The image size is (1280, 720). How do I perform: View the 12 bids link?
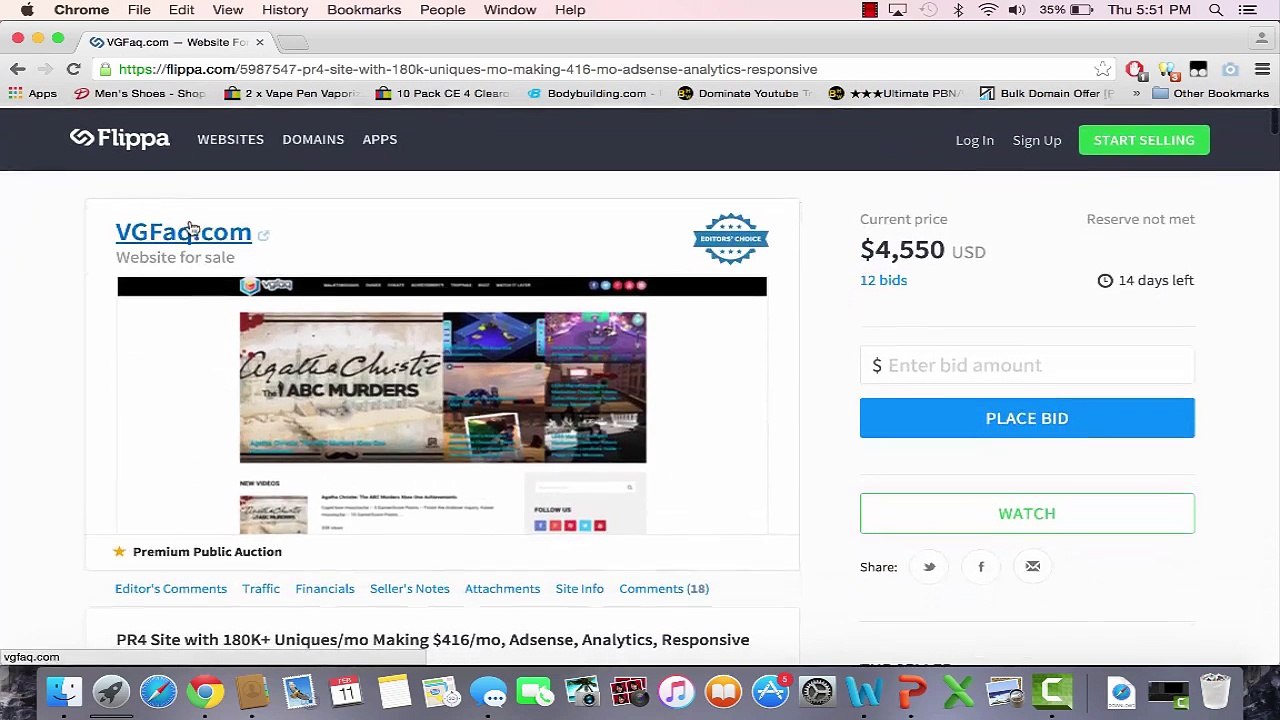[x=884, y=280]
